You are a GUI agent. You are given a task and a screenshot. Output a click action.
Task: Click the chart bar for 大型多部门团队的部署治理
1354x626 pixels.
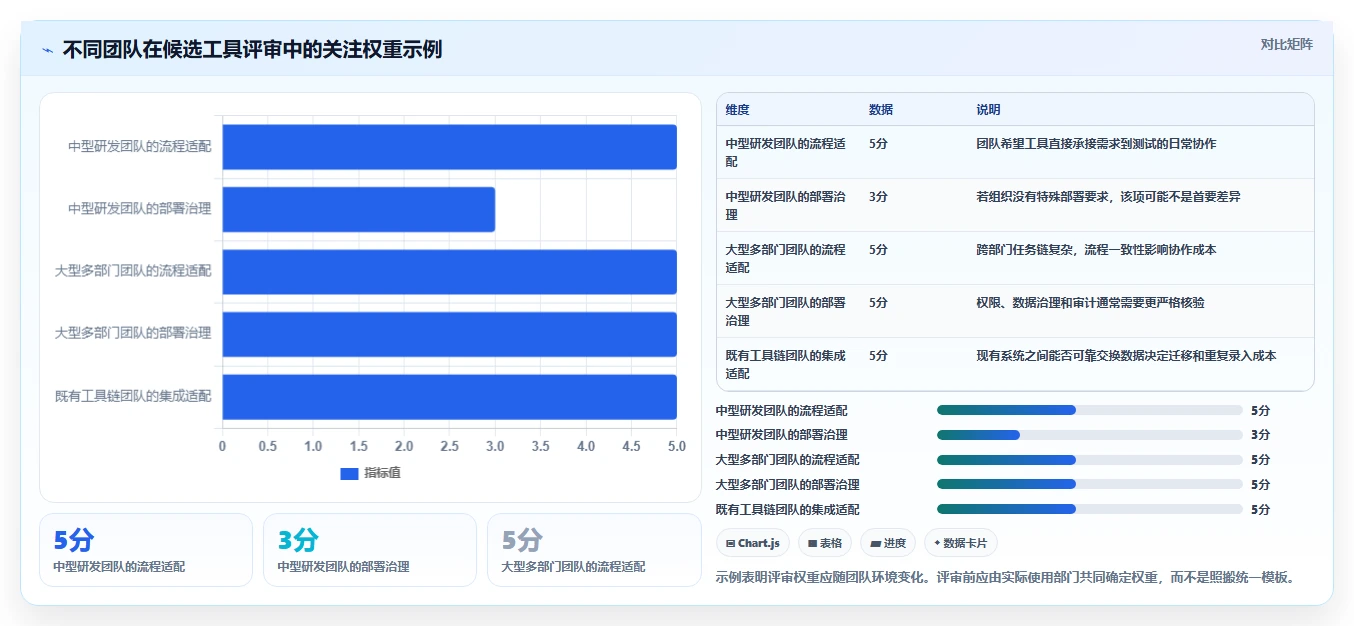[x=449, y=334]
